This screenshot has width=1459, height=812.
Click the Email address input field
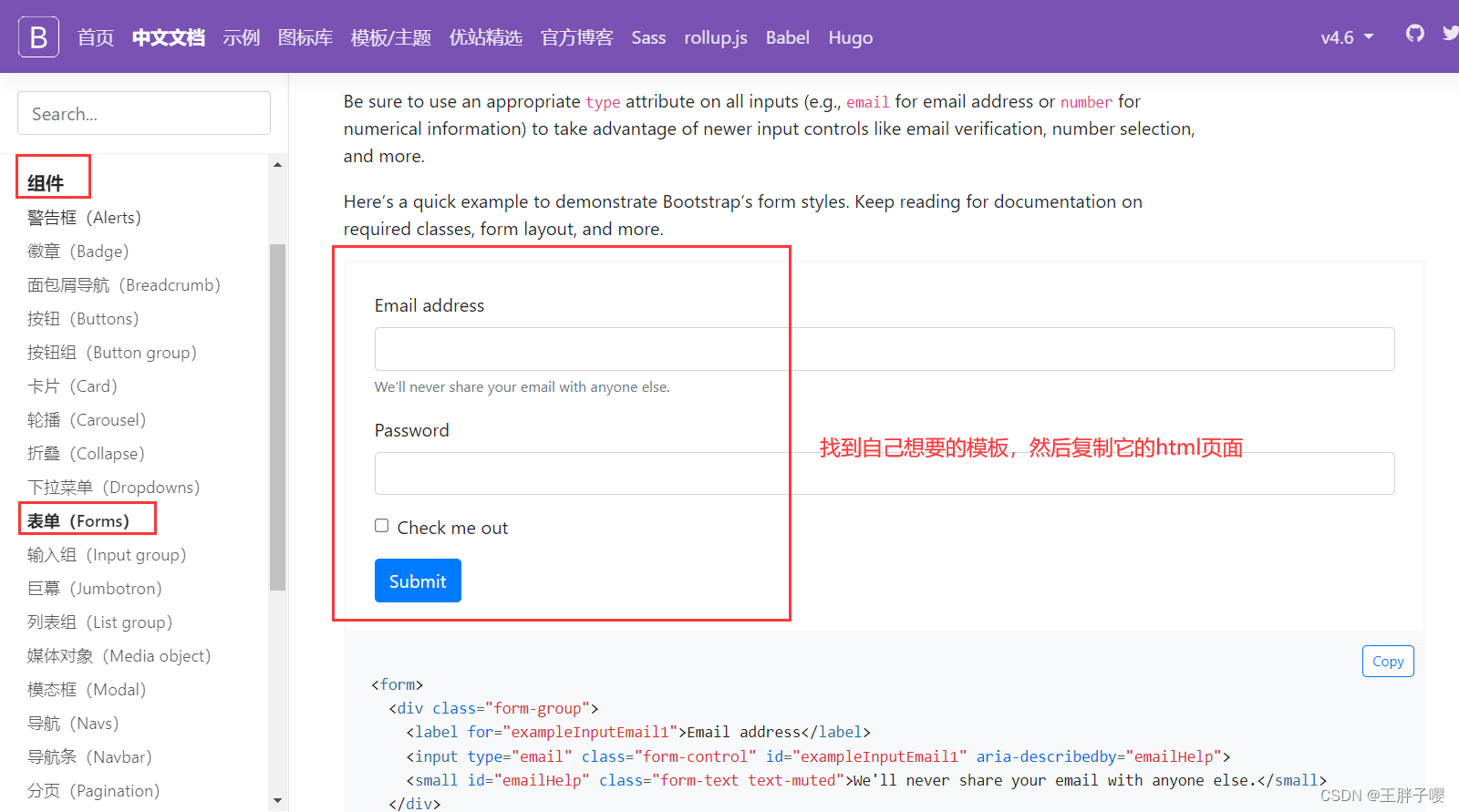(x=885, y=349)
